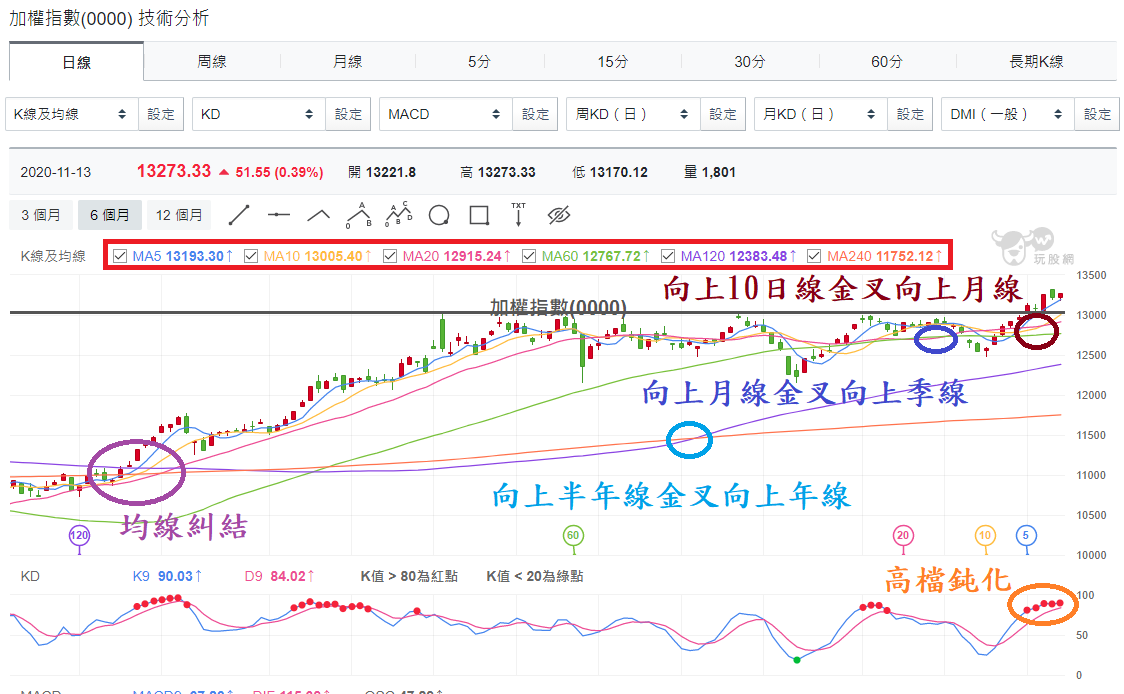Click the 120 marker on chart axis
1124x694 pixels.
(x=79, y=536)
